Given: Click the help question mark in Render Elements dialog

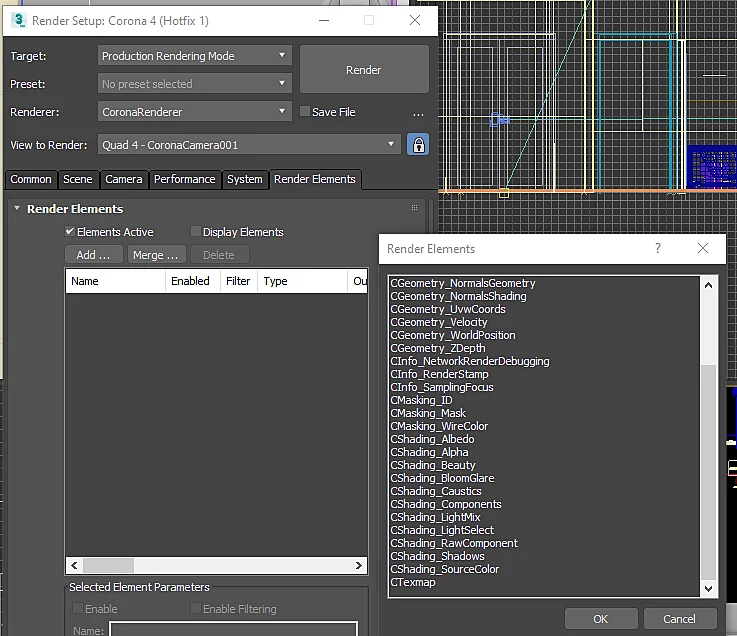Looking at the screenshot, I should [658, 248].
